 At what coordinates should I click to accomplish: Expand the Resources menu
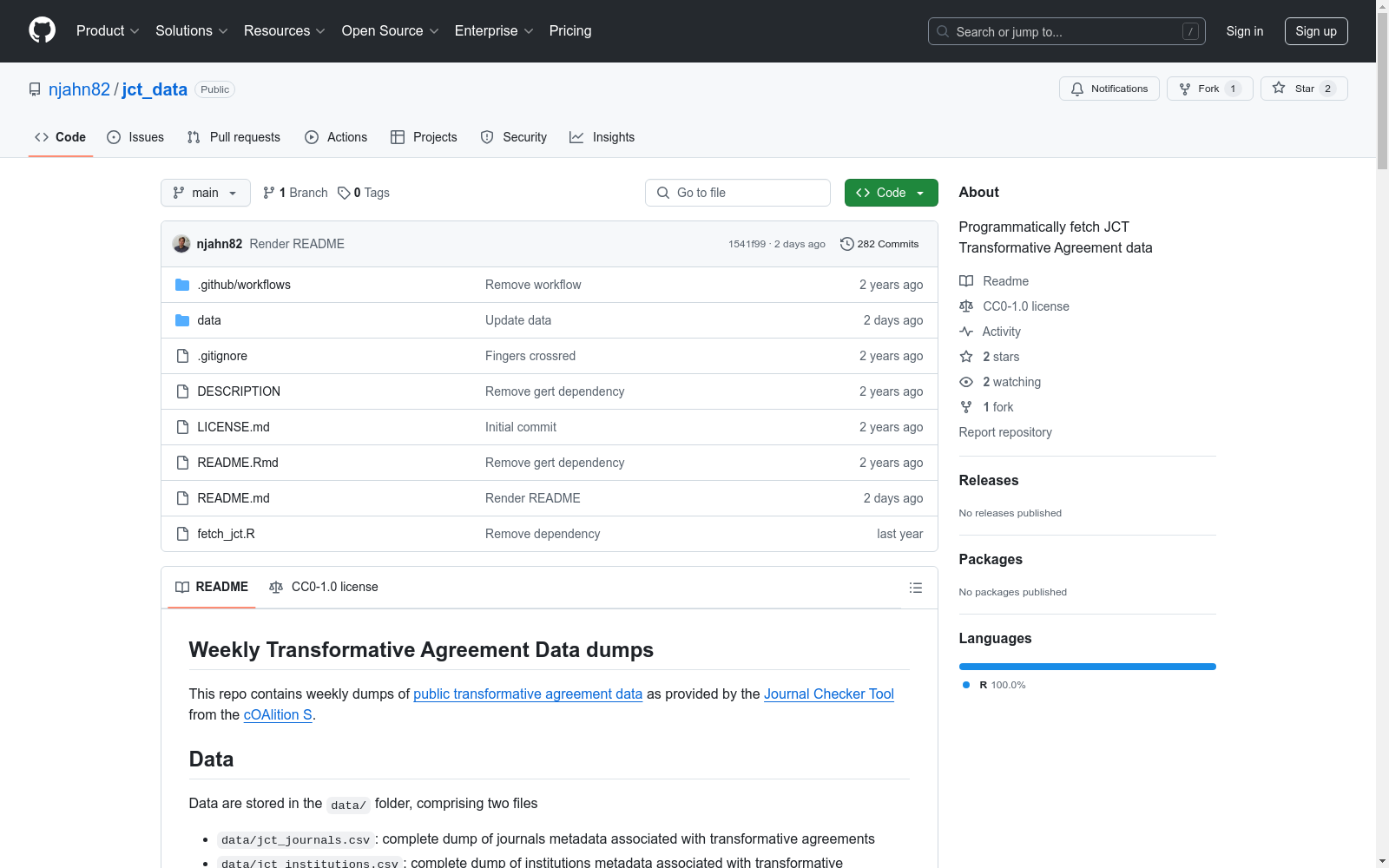click(285, 30)
